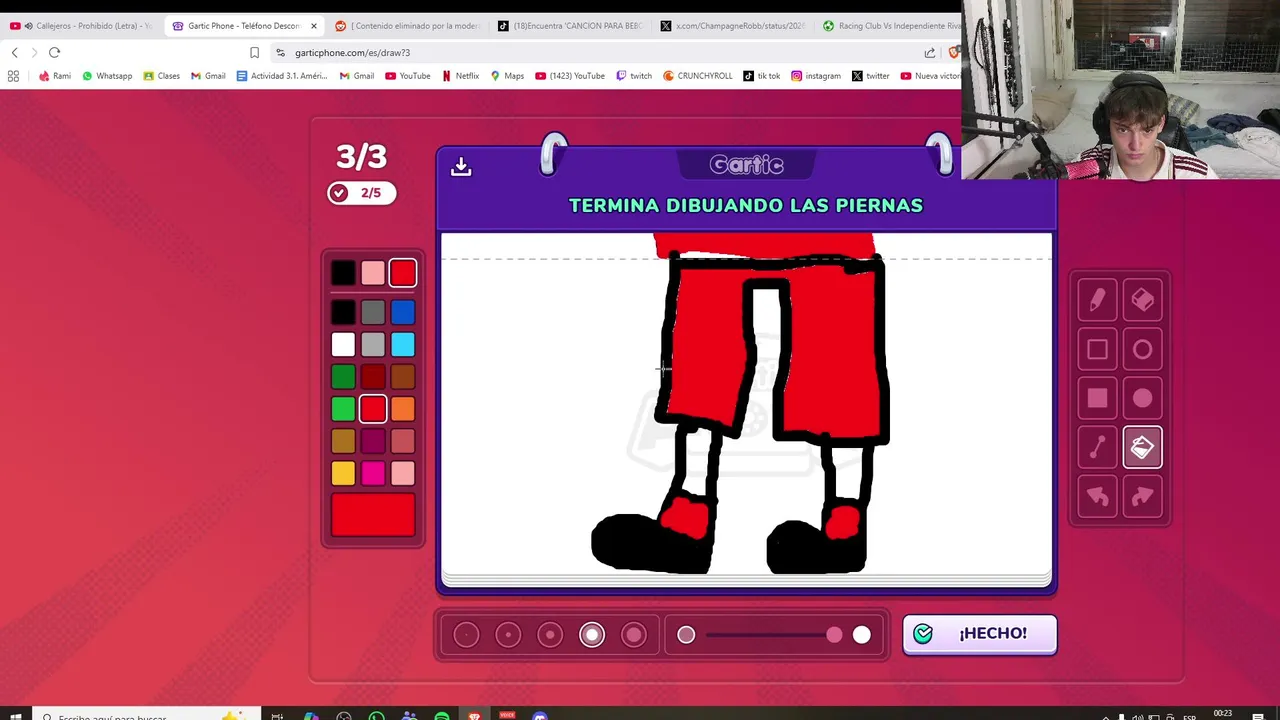The width and height of the screenshot is (1280, 720).
Task: Undo the last drawing stroke
Action: click(1097, 497)
